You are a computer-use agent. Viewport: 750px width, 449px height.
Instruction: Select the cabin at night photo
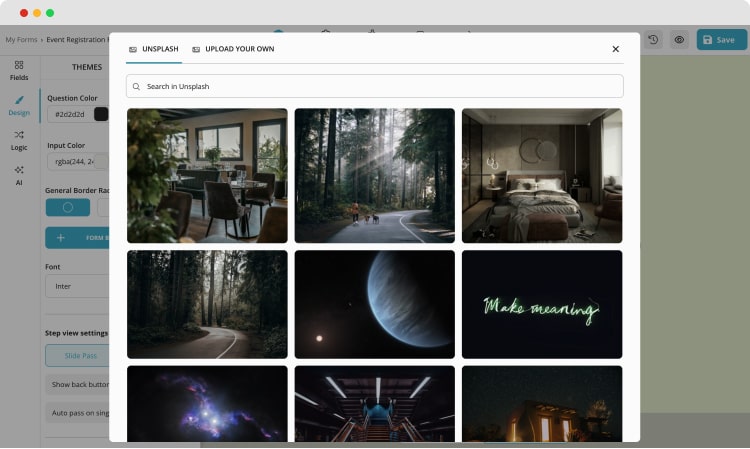(x=542, y=404)
